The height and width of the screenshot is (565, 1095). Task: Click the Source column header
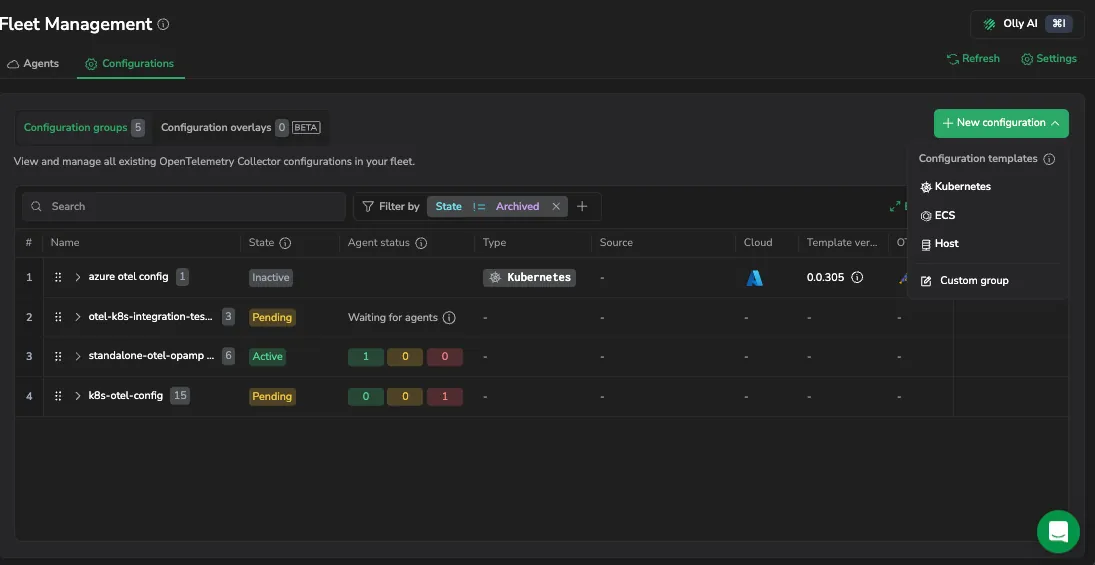point(616,243)
